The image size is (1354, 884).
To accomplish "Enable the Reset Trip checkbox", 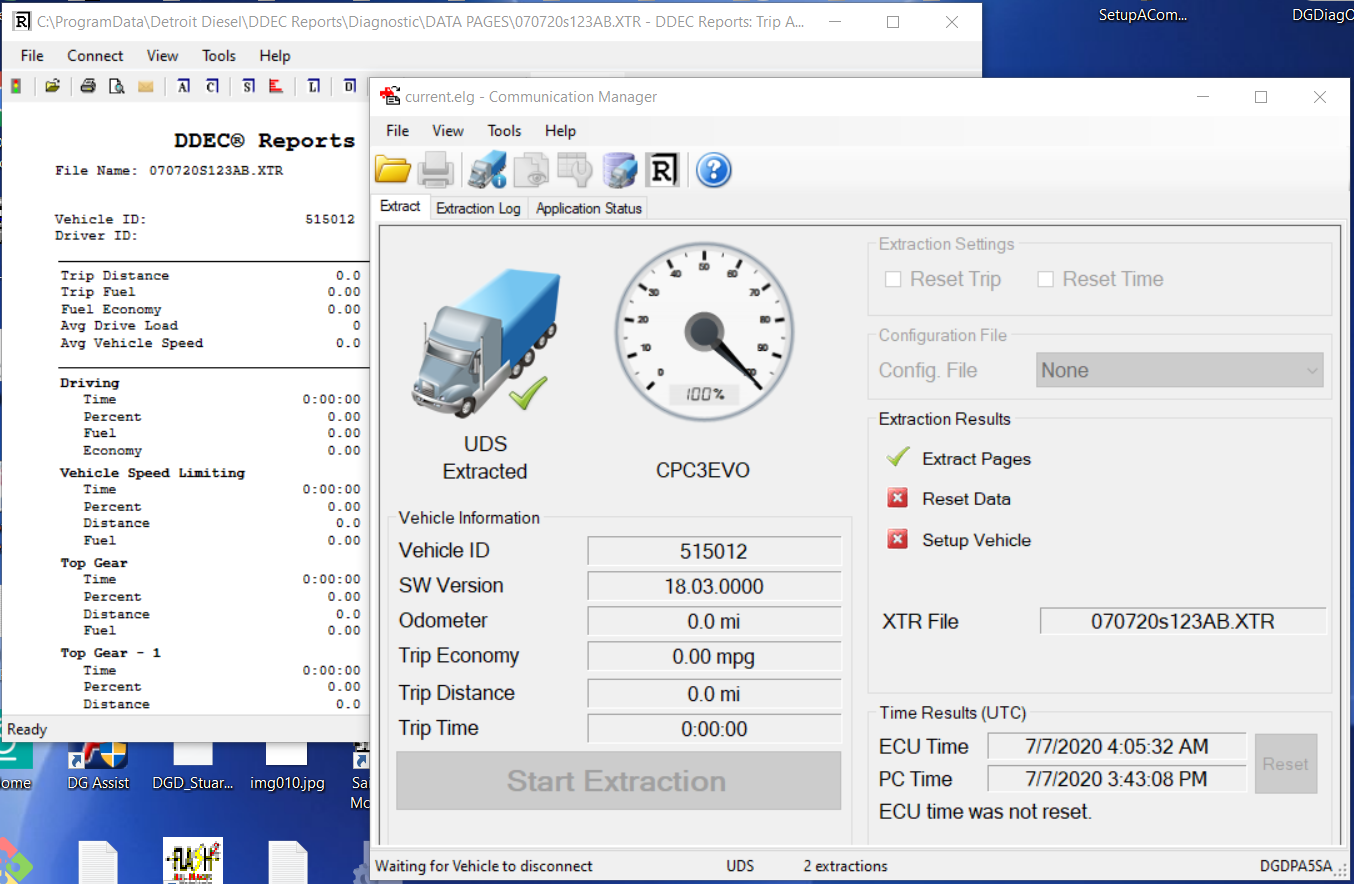I will [893, 280].
